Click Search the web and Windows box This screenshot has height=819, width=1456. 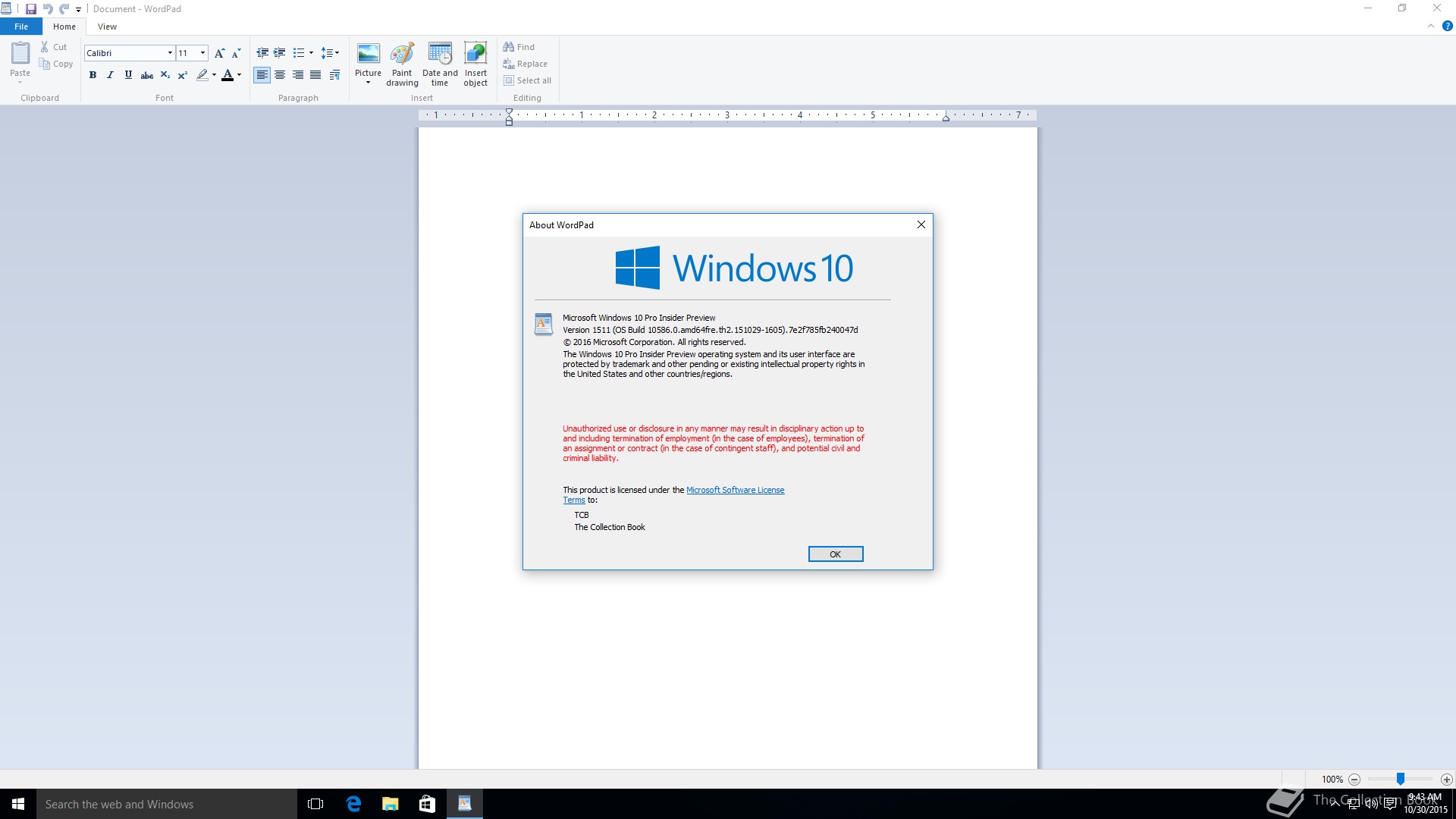coord(167,804)
